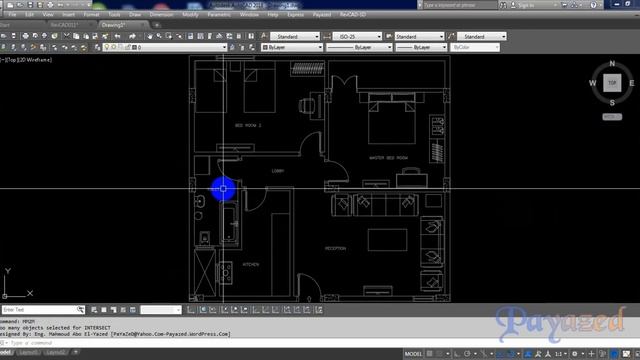The width and height of the screenshot is (640, 360).
Task: Click the new drawing tab plus button
Action: coord(157,25)
